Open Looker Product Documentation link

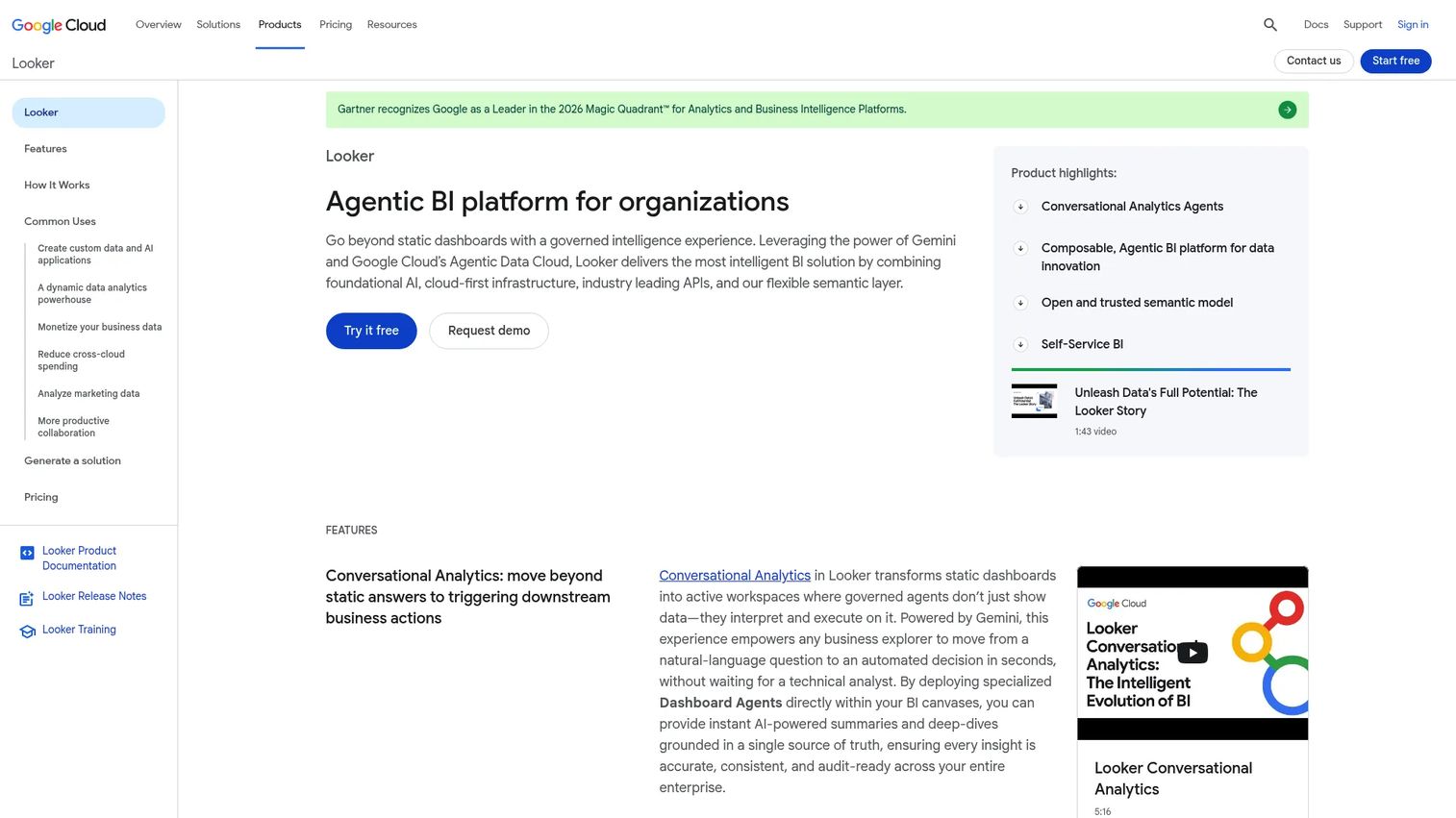click(79, 558)
